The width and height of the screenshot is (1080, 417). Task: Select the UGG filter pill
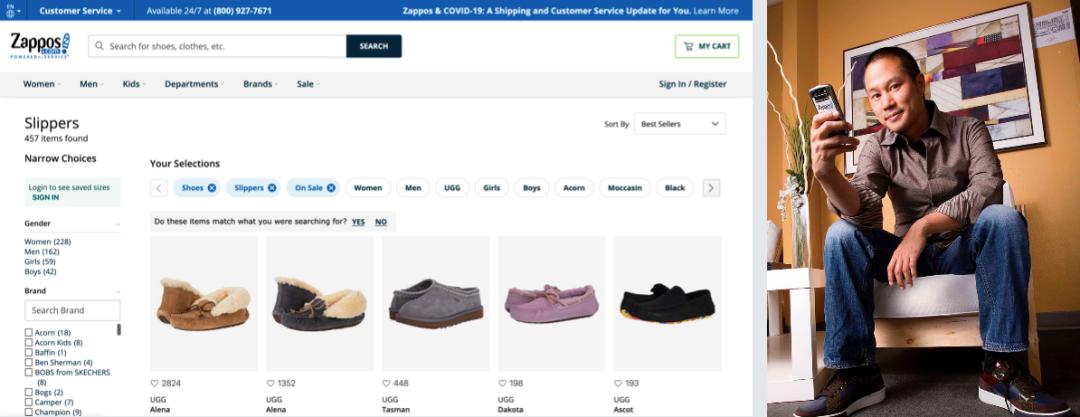(453, 187)
